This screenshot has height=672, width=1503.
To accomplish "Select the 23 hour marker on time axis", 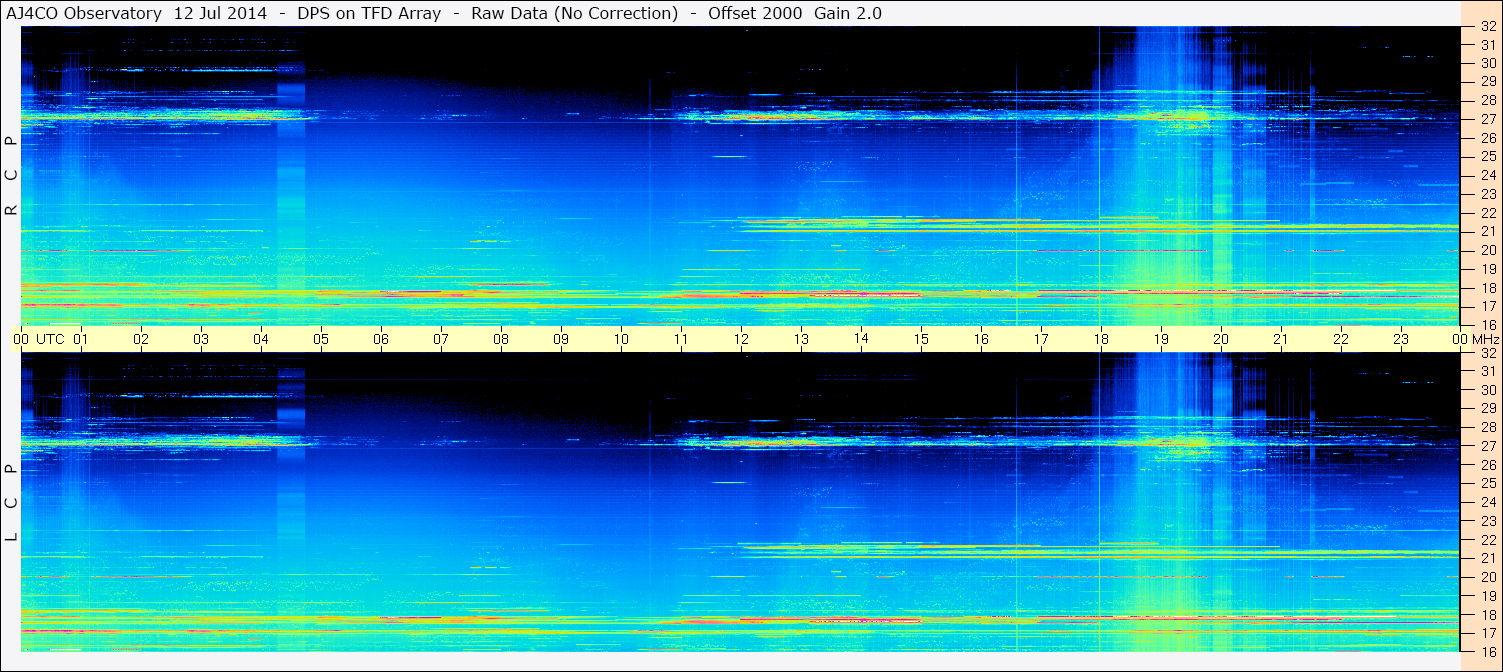I will (x=1401, y=339).
